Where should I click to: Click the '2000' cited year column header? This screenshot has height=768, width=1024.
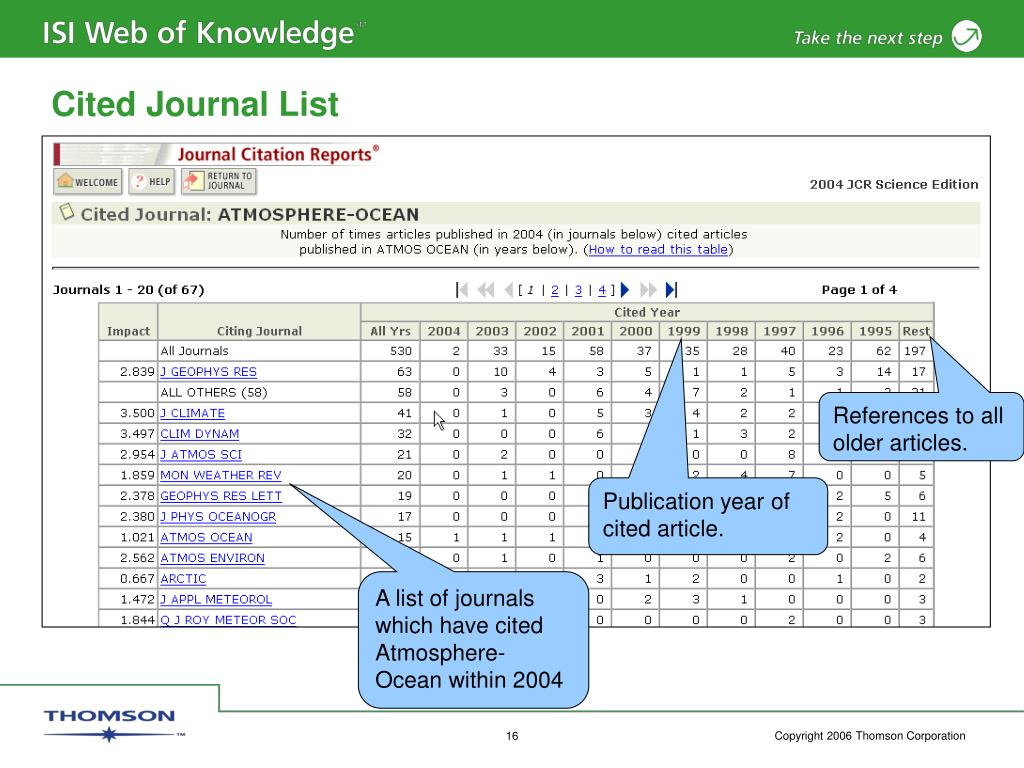pos(636,331)
